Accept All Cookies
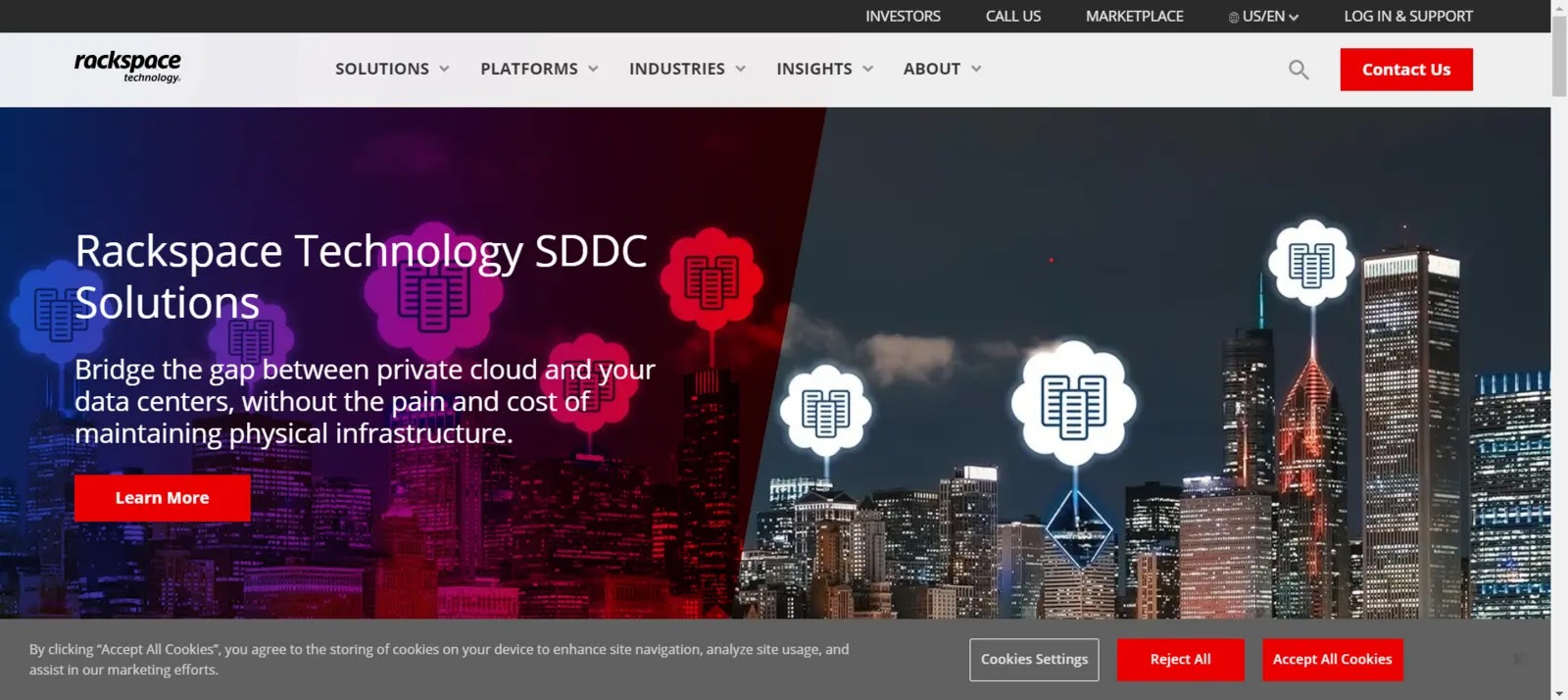The width and height of the screenshot is (1568, 700). coord(1333,660)
